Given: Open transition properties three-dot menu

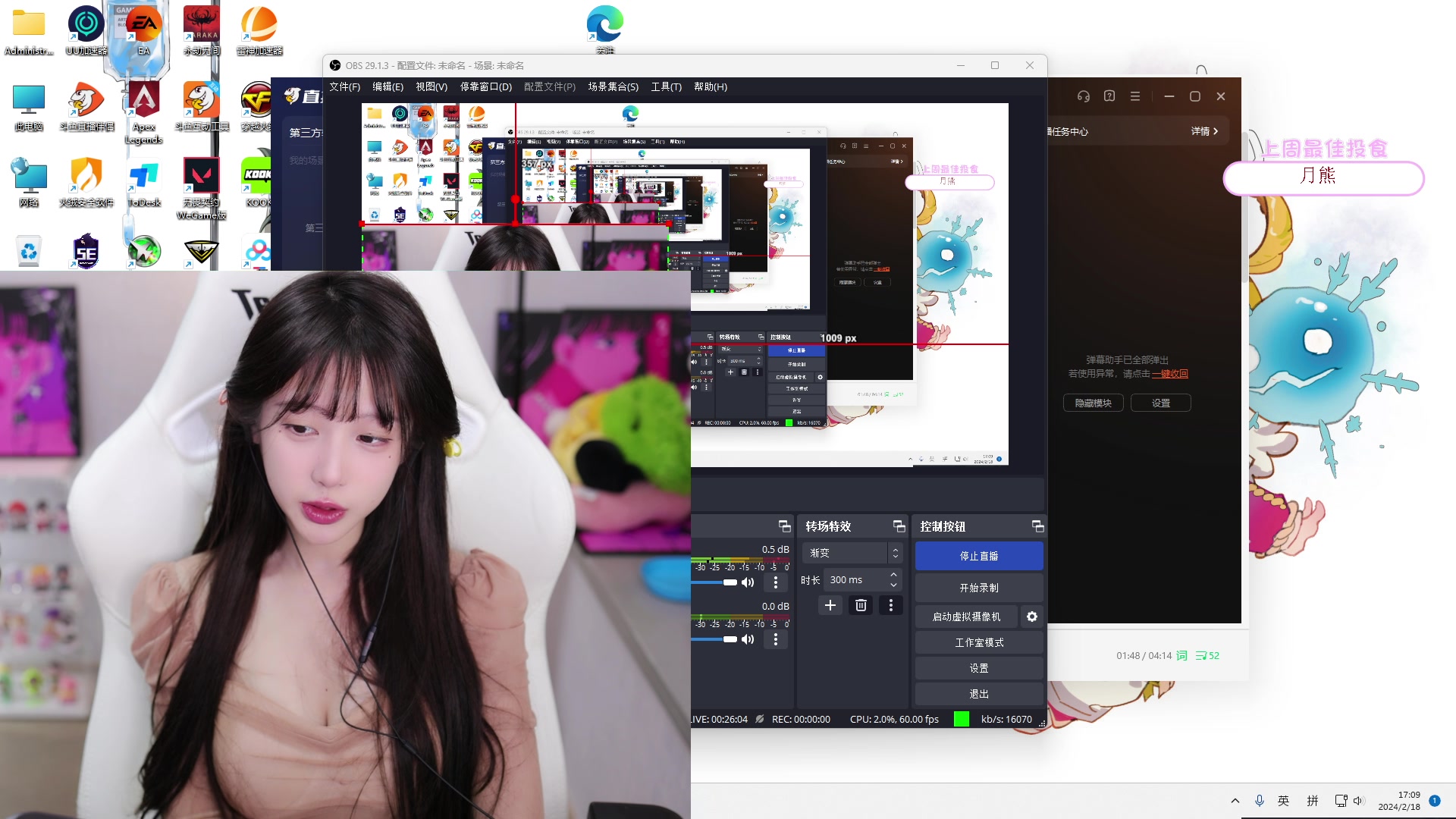Looking at the screenshot, I should (891, 605).
